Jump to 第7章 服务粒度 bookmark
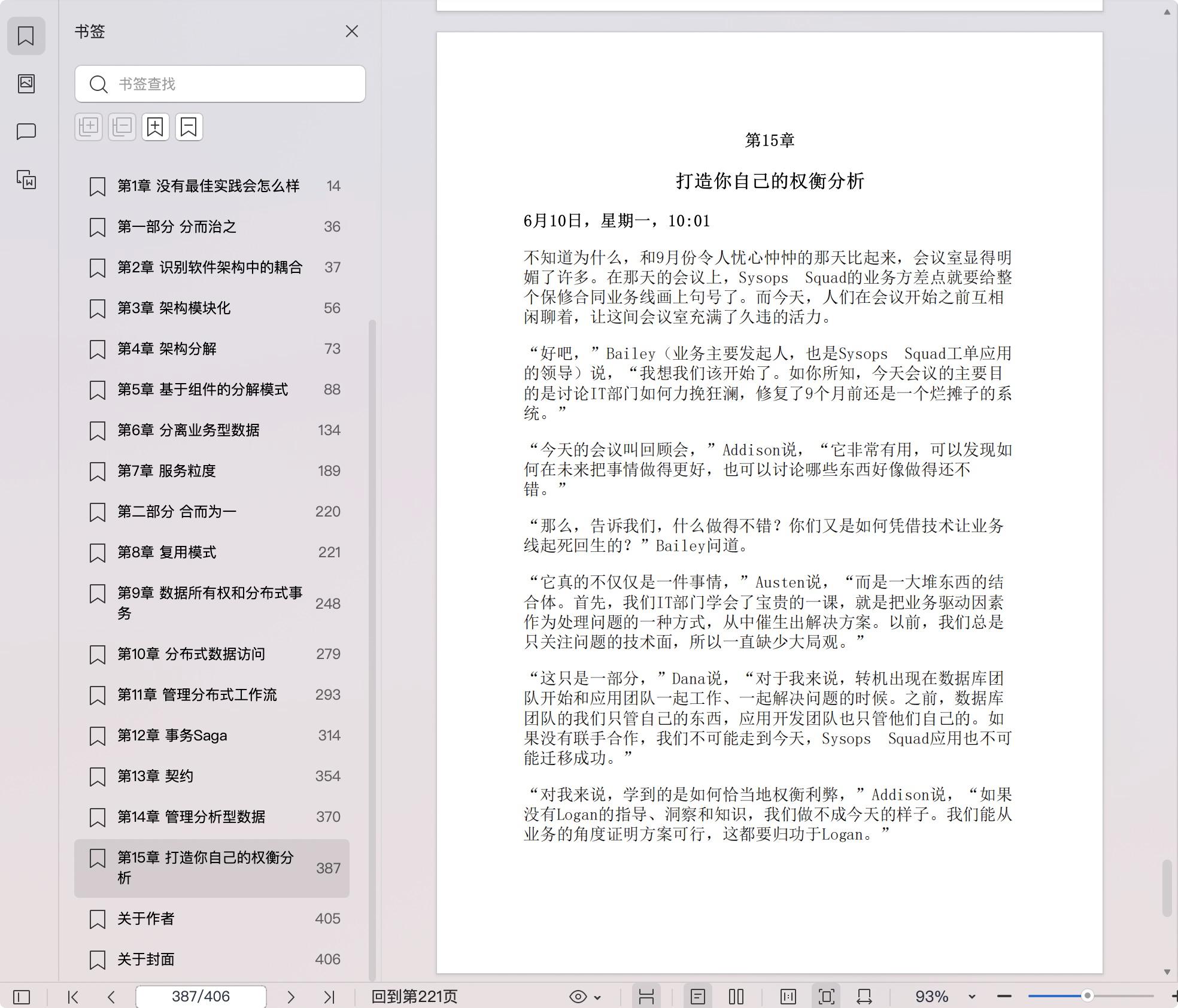The height and width of the screenshot is (1008, 1178). (212, 471)
